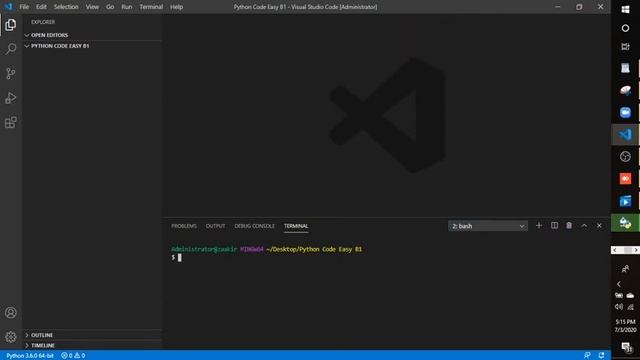Screen dimensions: 640x360
Task: Open the Extensions view
Action: tap(11, 122)
